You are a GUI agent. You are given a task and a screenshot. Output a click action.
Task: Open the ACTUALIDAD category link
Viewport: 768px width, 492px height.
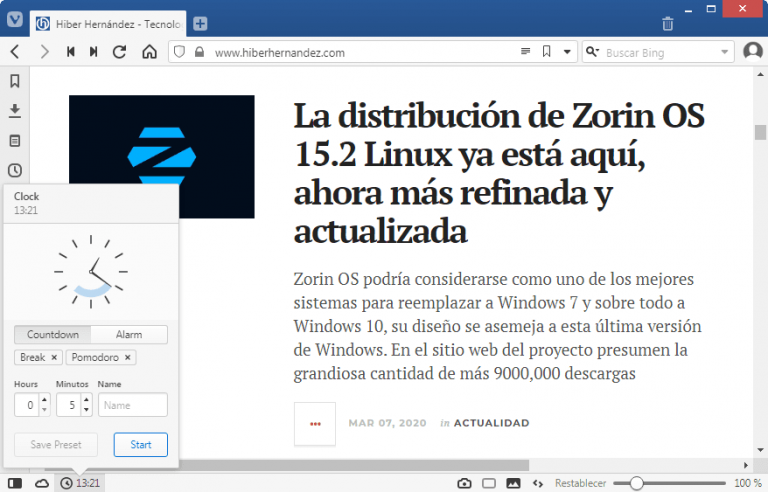tap(491, 423)
